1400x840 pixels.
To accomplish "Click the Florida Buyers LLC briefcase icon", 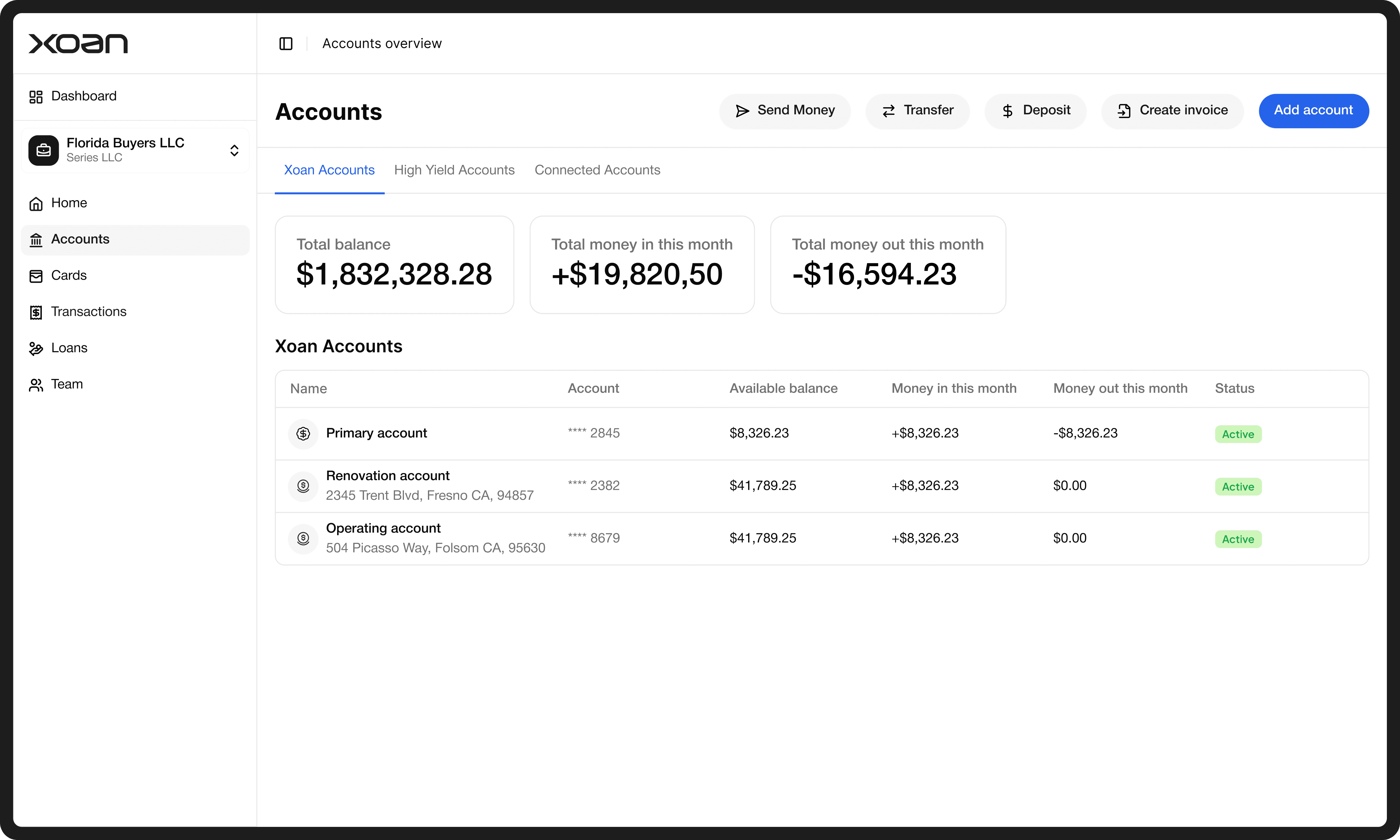I will [x=43, y=150].
